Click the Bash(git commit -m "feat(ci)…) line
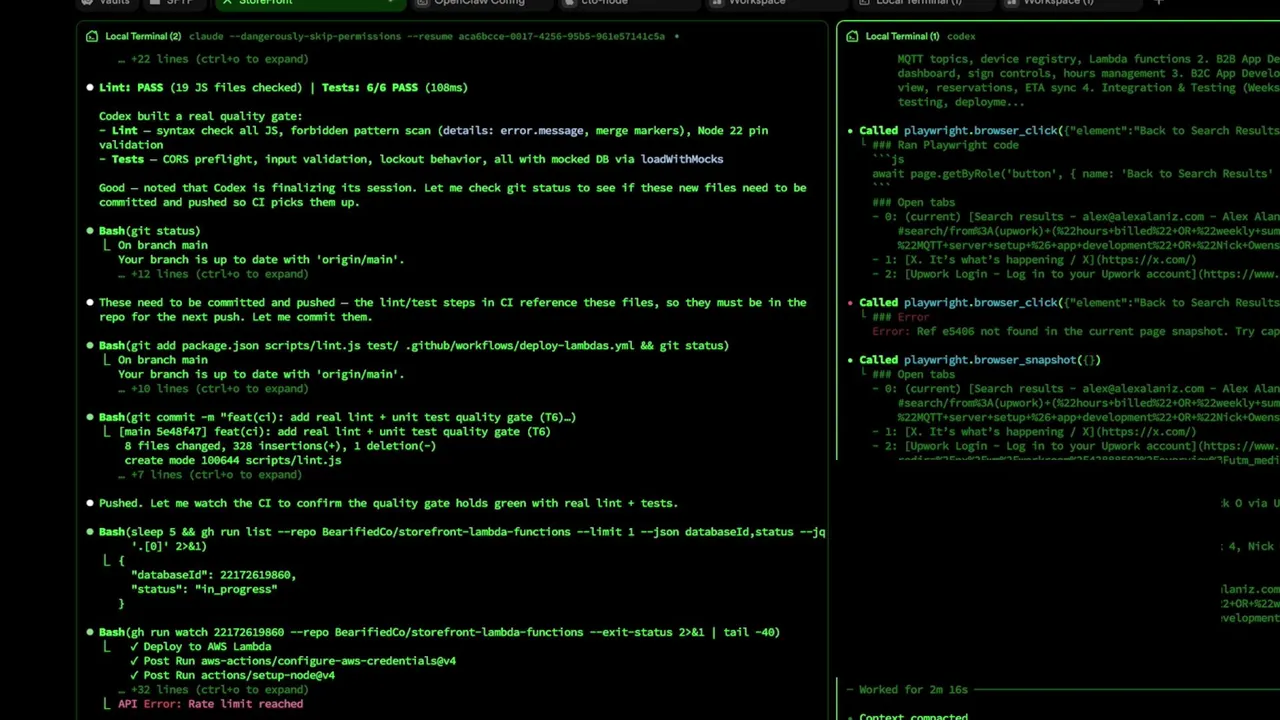The width and height of the screenshot is (1280, 720). point(337,417)
